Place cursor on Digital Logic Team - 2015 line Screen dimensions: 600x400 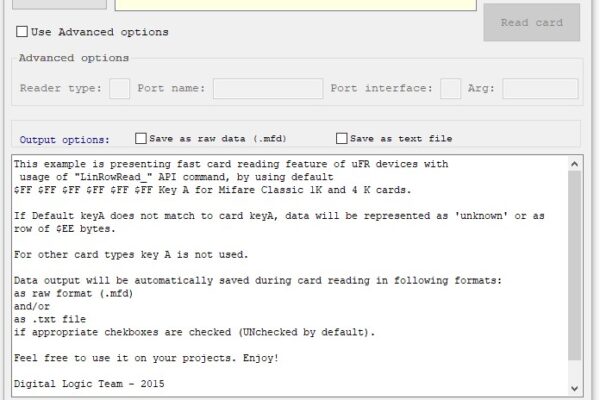pos(89,384)
